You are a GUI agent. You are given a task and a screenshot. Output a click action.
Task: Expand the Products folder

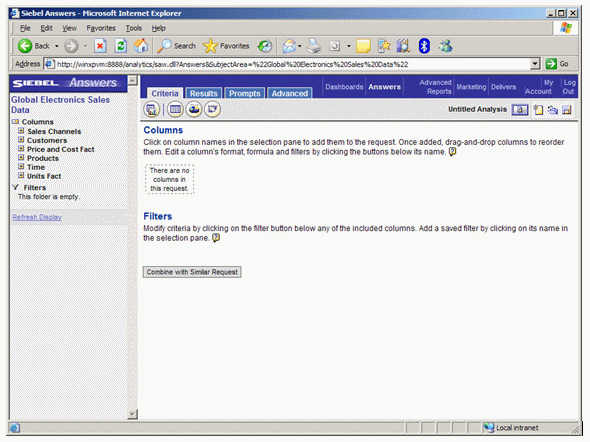click(x=21, y=158)
